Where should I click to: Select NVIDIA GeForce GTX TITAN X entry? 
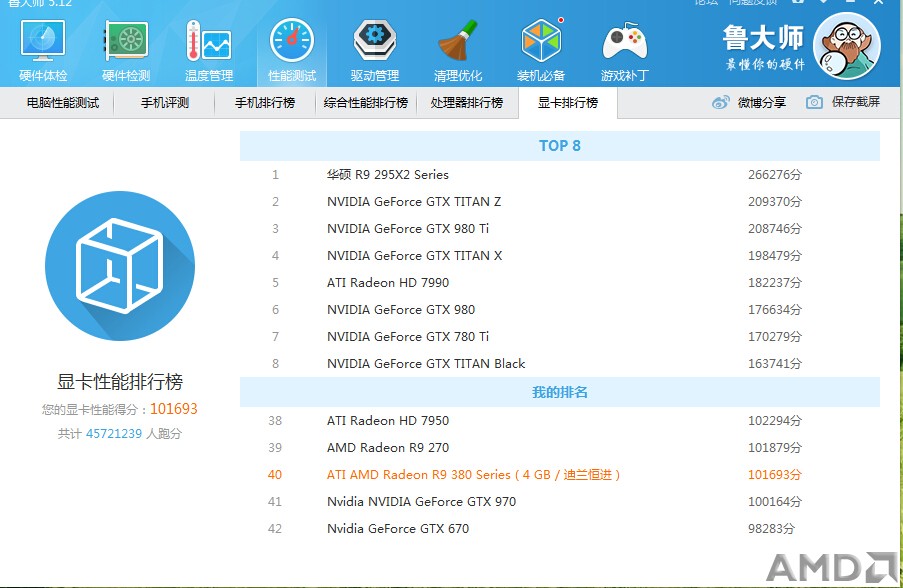click(x=415, y=256)
